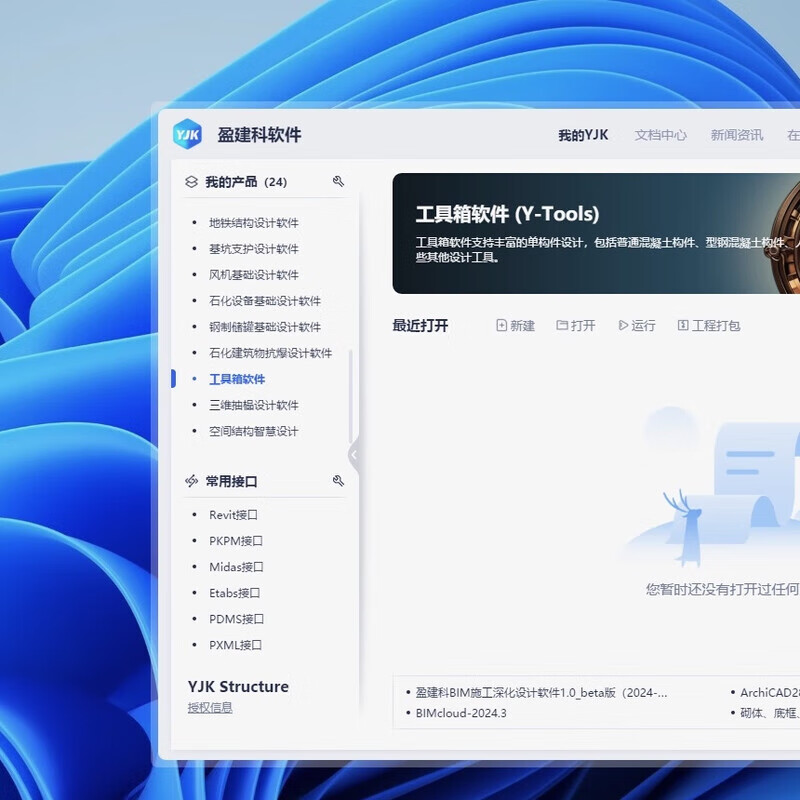Click the product list vertical scrollbar
This screenshot has width=800, height=800.
coord(350,395)
